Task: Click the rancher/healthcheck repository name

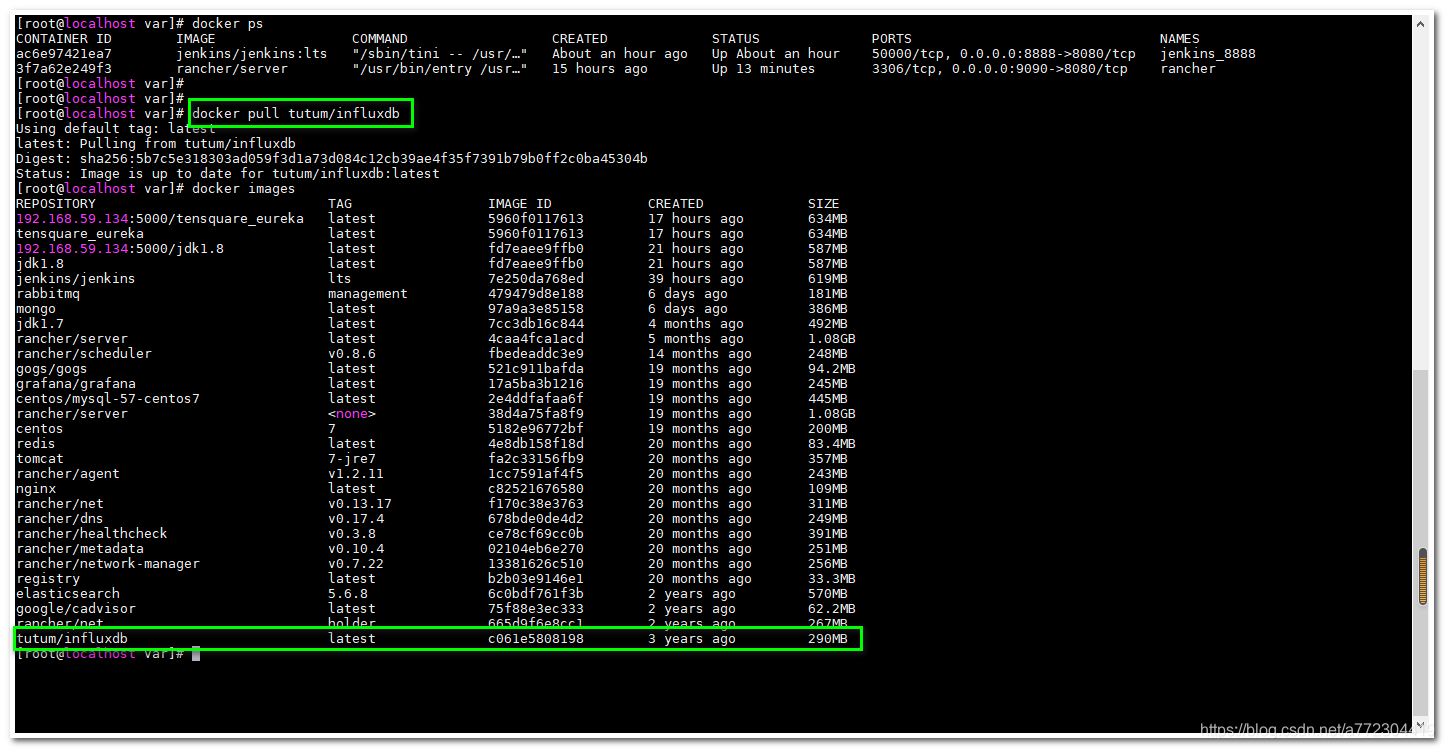Action: [x=92, y=534]
